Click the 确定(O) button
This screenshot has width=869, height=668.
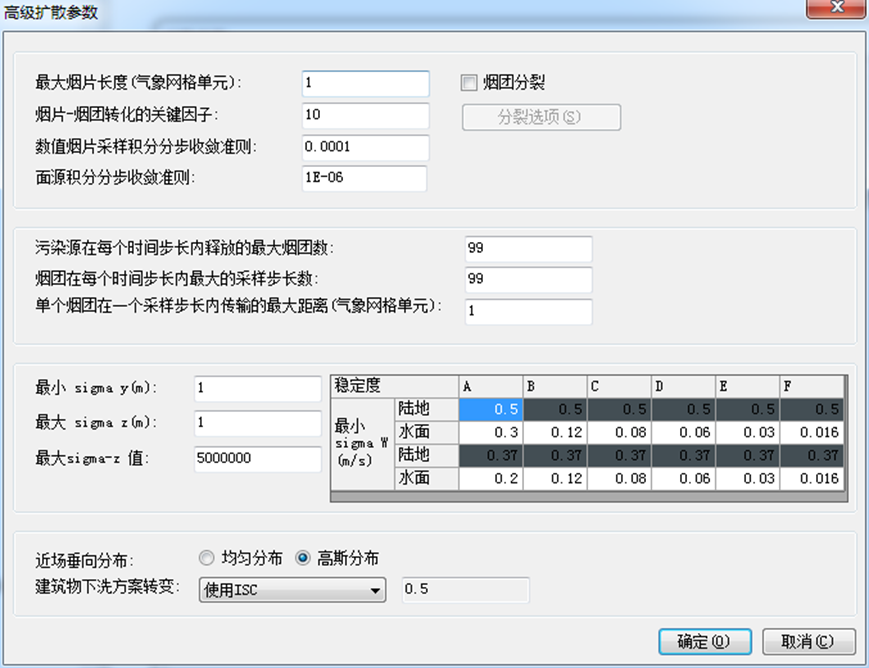(x=704, y=641)
